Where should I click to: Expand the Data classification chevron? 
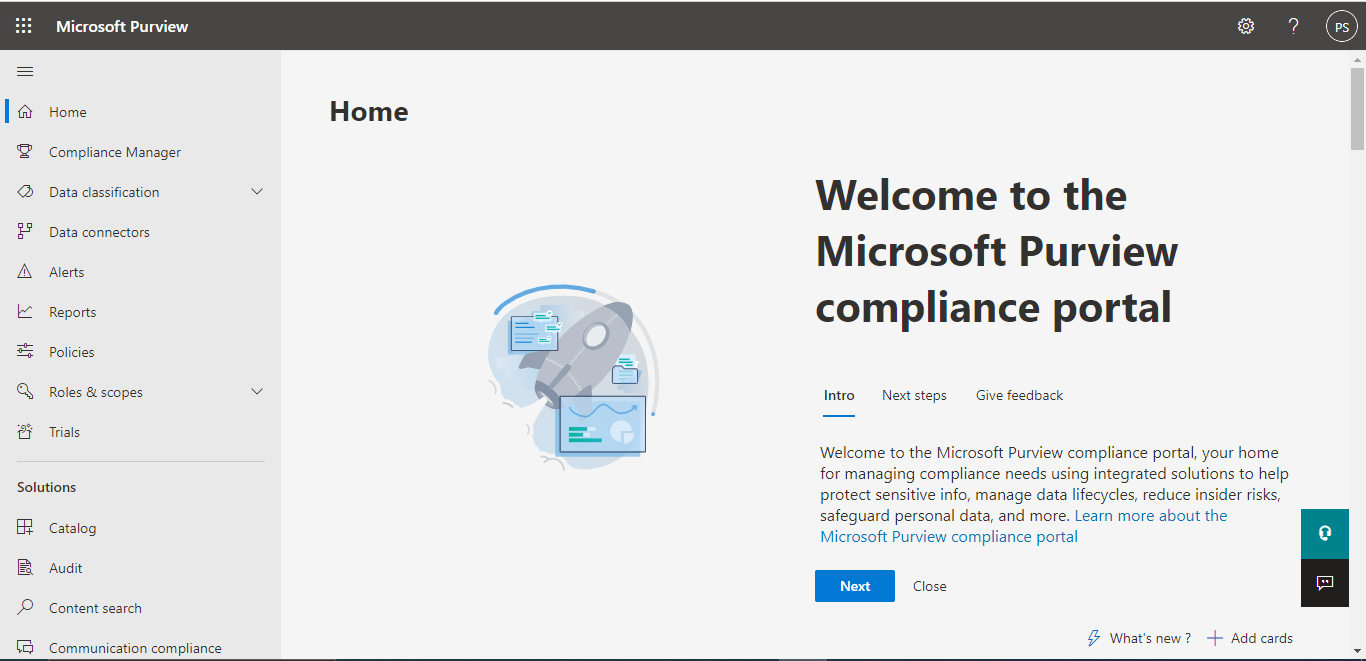257,192
